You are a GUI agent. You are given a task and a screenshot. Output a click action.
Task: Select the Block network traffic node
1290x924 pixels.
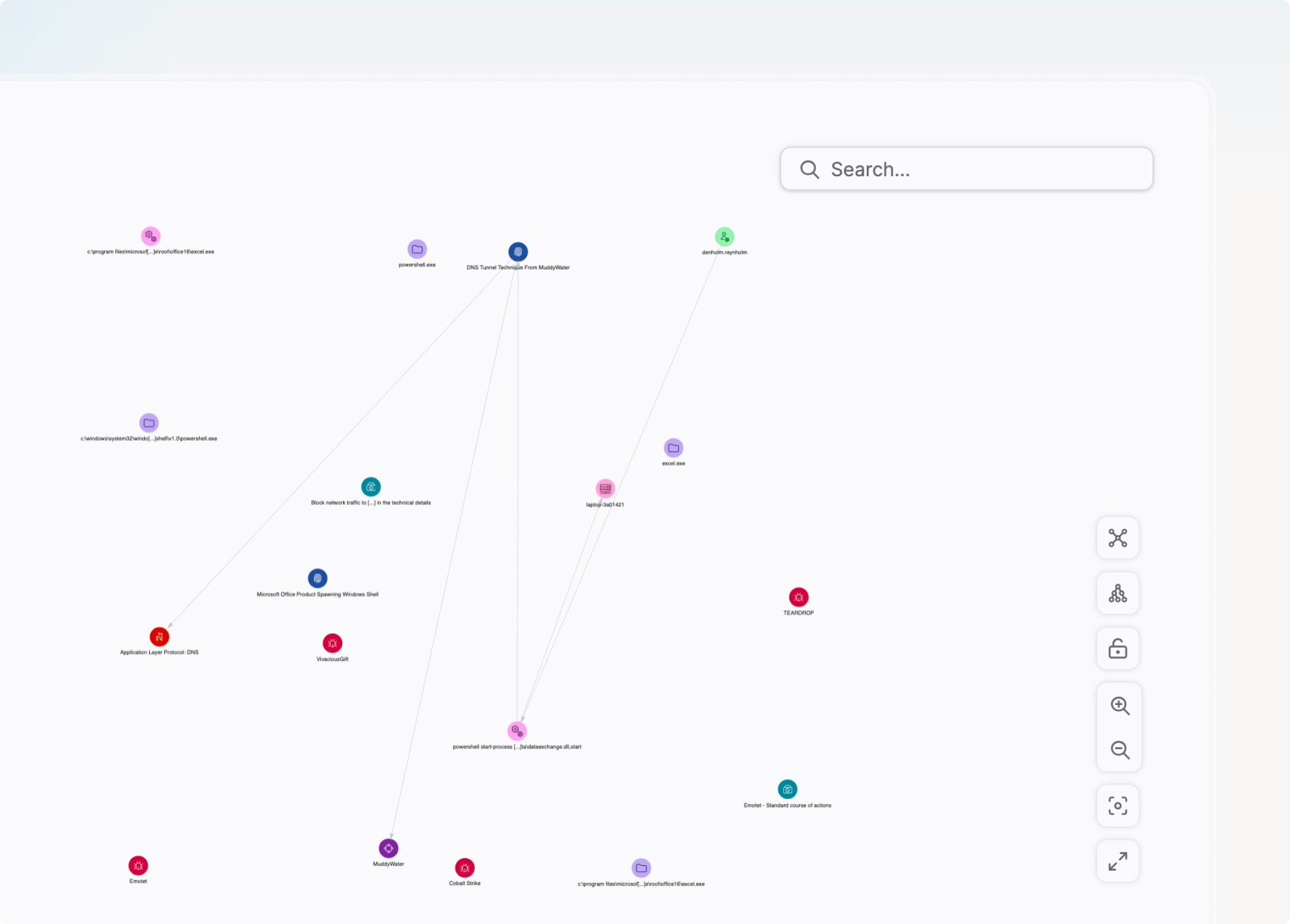coord(371,487)
